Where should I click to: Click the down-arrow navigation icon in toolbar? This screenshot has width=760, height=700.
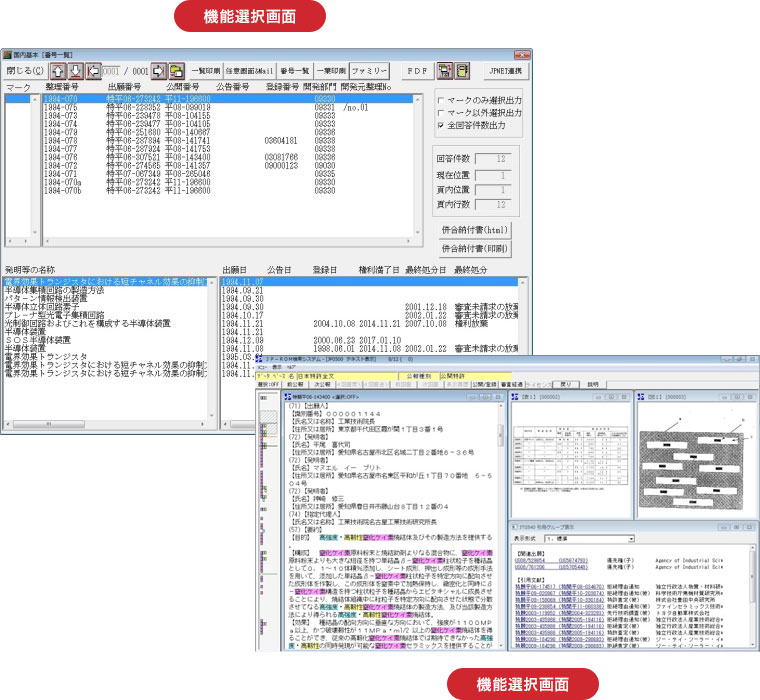click(x=75, y=71)
